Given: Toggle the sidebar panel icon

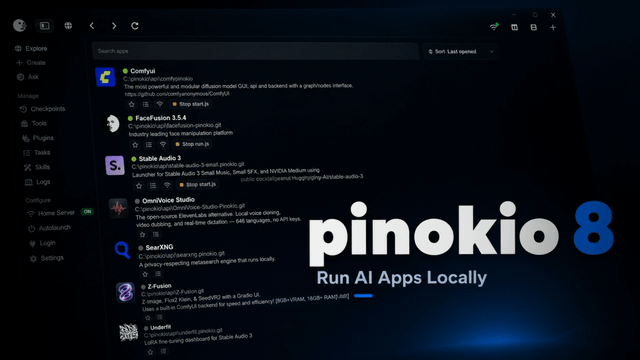Looking at the screenshot, I should 44,26.
